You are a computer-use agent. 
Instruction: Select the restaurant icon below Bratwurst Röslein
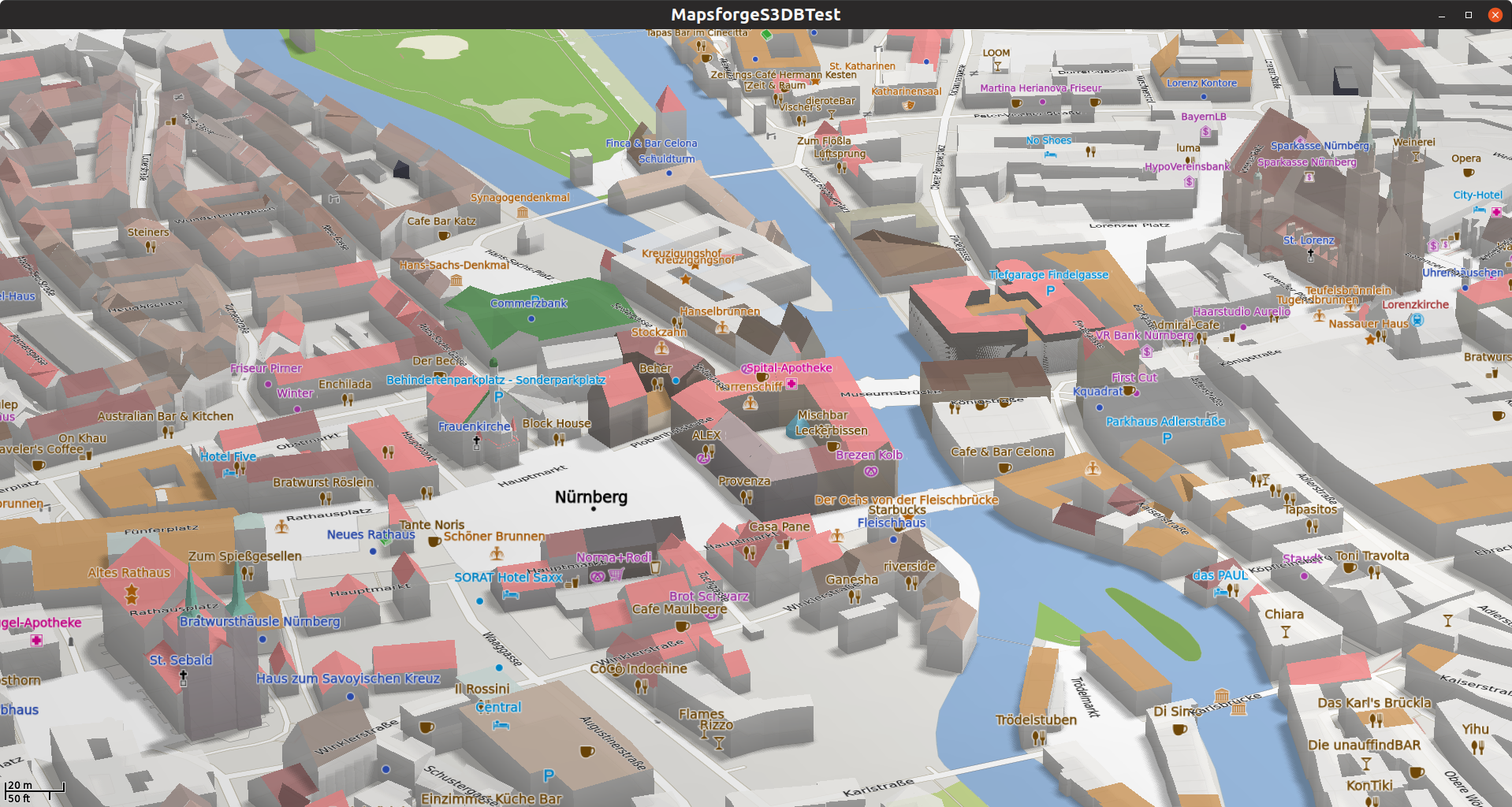point(325,498)
